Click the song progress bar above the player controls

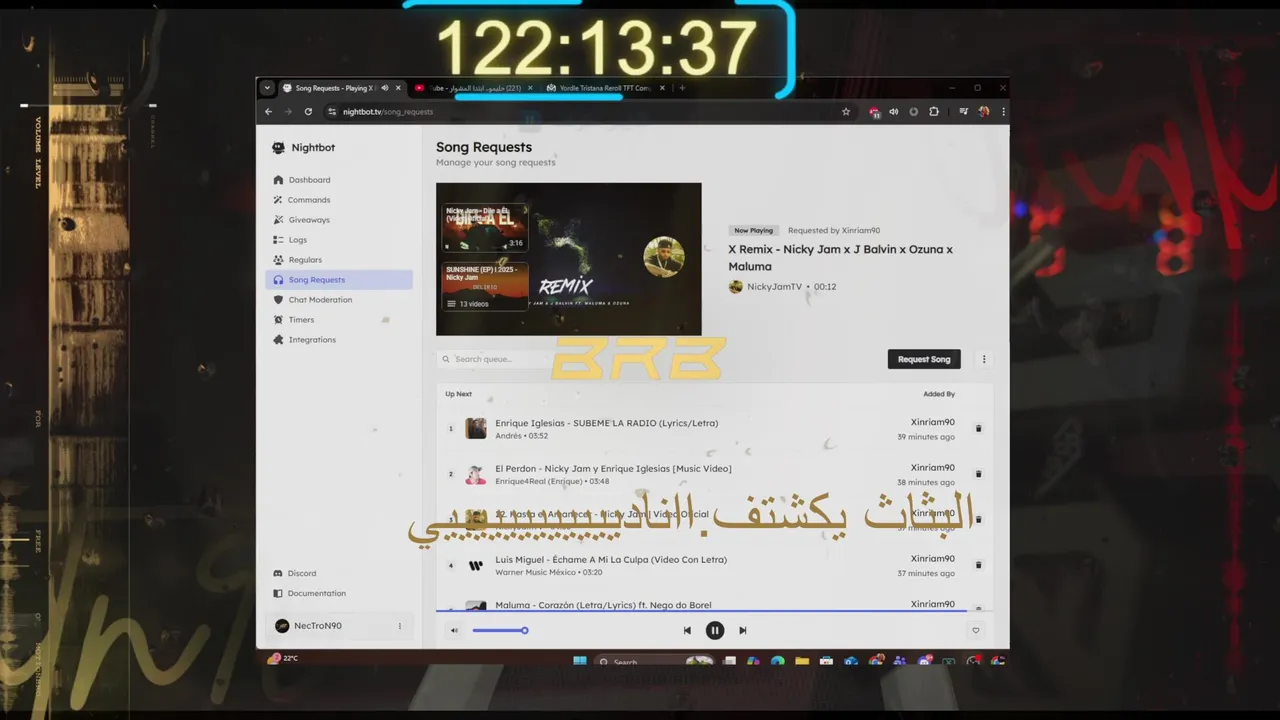tap(715, 610)
